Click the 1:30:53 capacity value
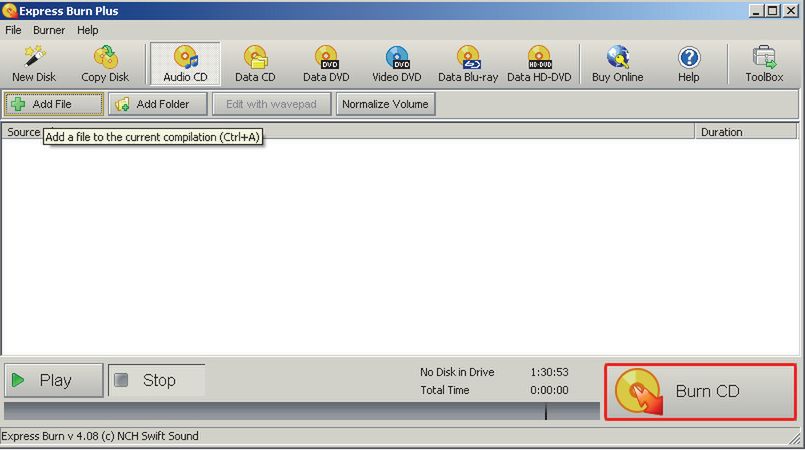 [549, 372]
